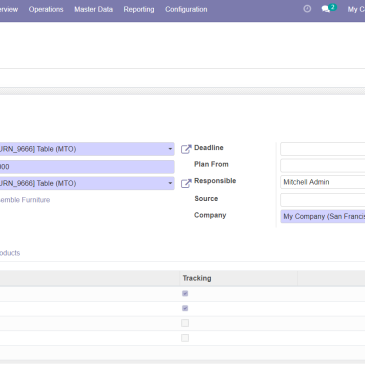The width and height of the screenshot is (365, 365).
Task: Follow the Assemble Furniture link
Action: [x=24, y=200]
